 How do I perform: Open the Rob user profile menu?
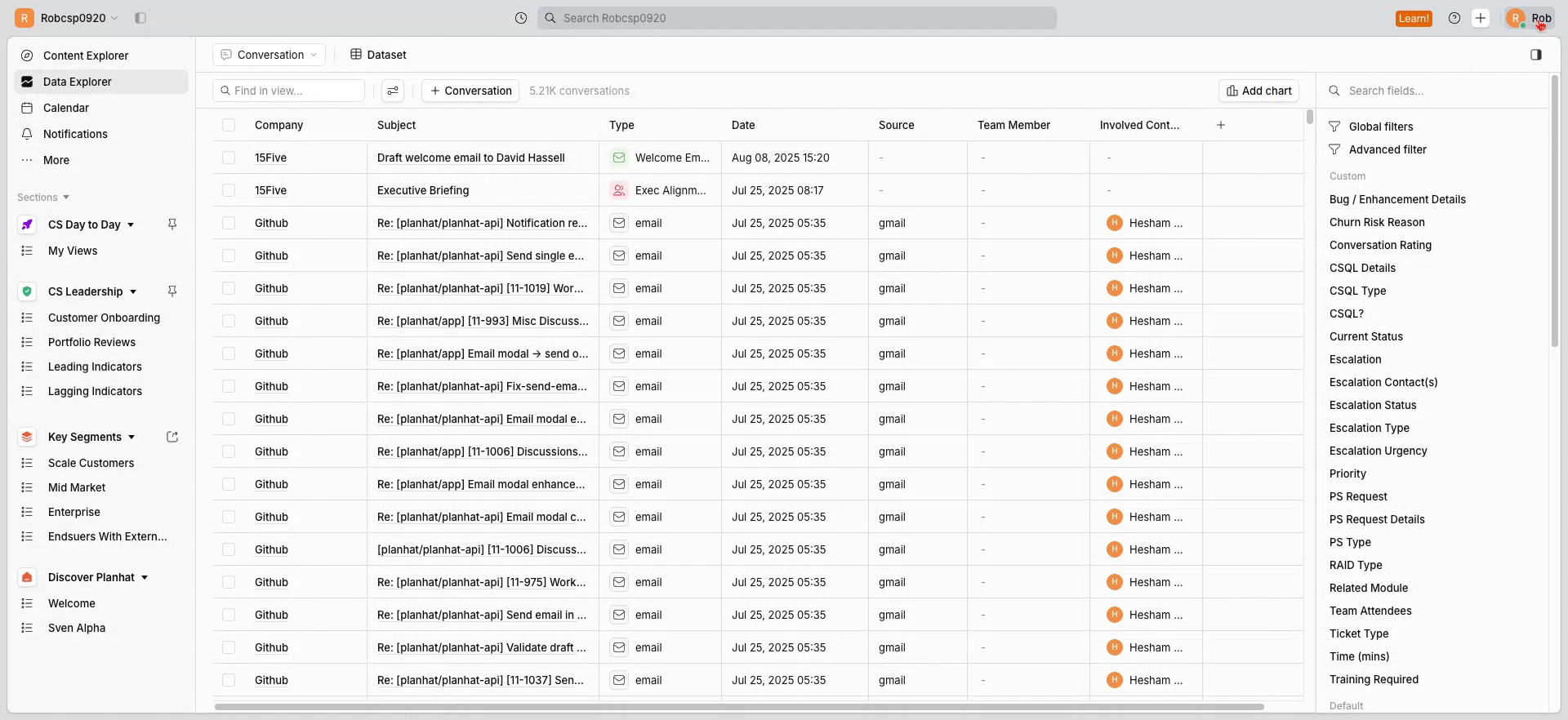(1530, 18)
